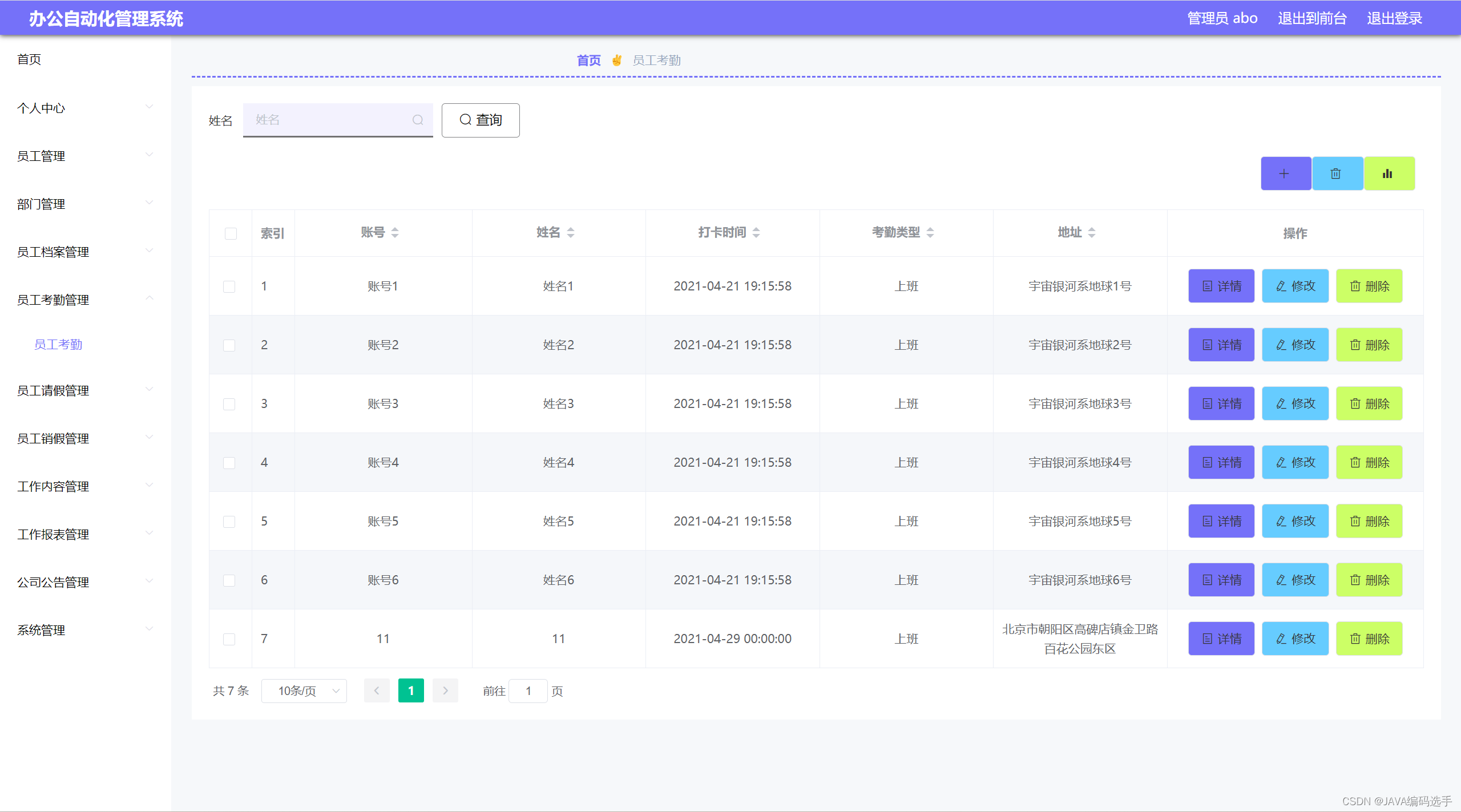Check the checkbox for row 账号4
Image resolution: width=1461 pixels, height=812 pixels.
click(x=229, y=463)
